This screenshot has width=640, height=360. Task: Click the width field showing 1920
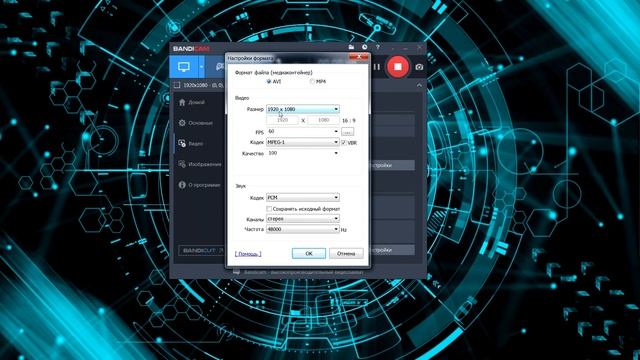coord(282,120)
